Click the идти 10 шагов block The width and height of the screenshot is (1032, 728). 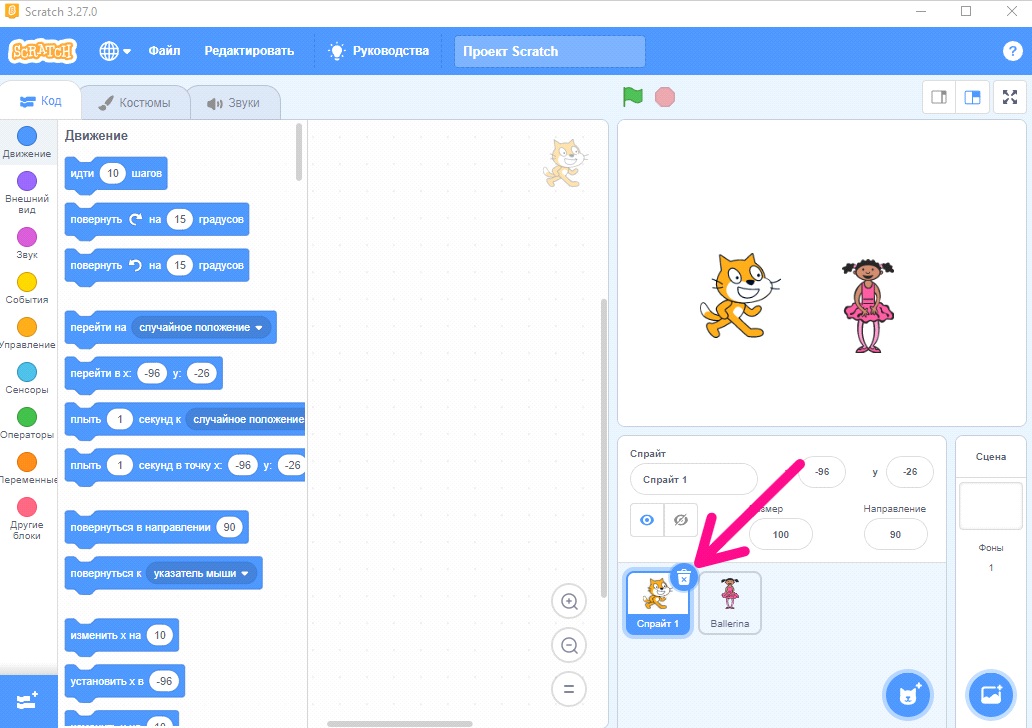click(x=116, y=174)
